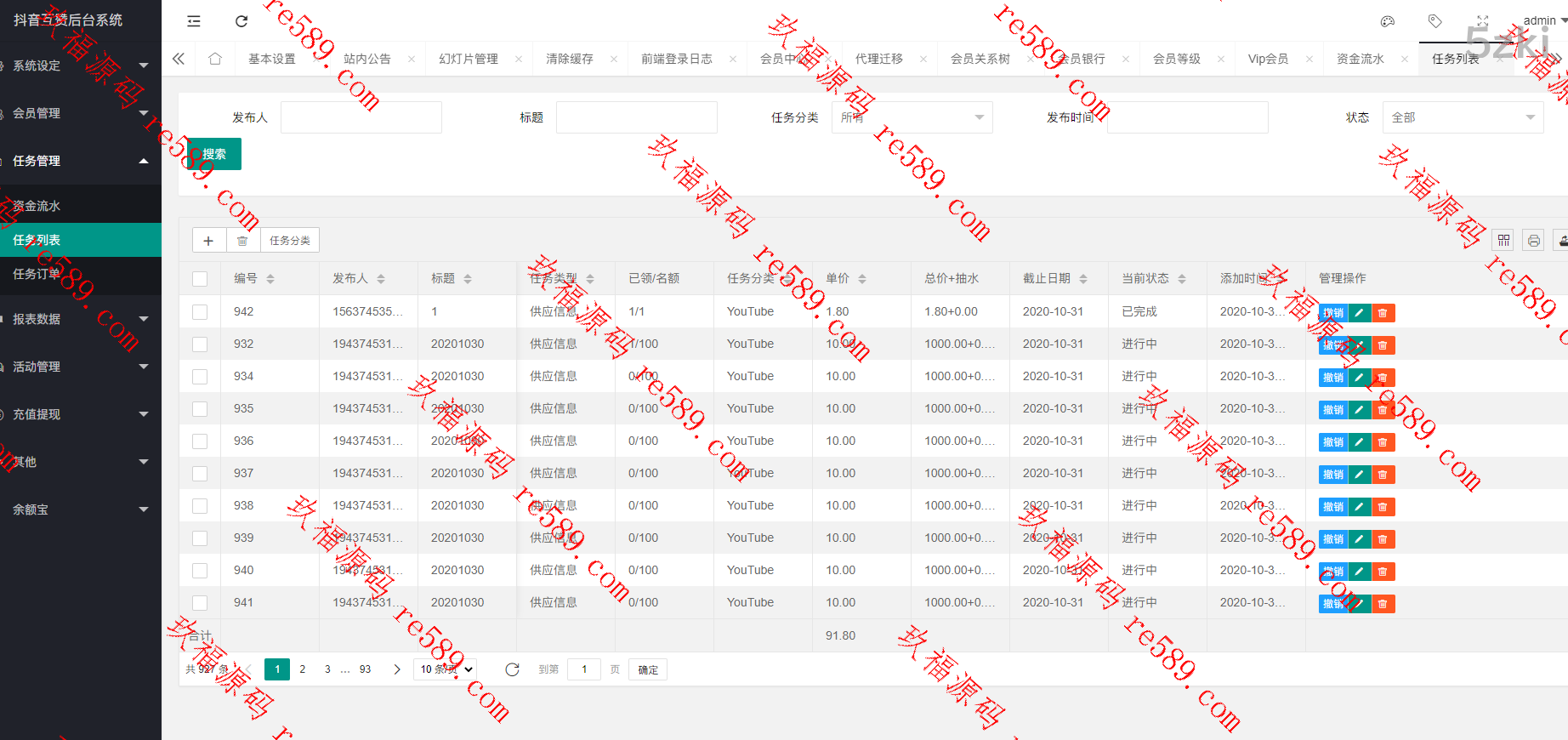Expand the 报表数据 sidebar menu

pyautogui.click(x=80, y=319)
